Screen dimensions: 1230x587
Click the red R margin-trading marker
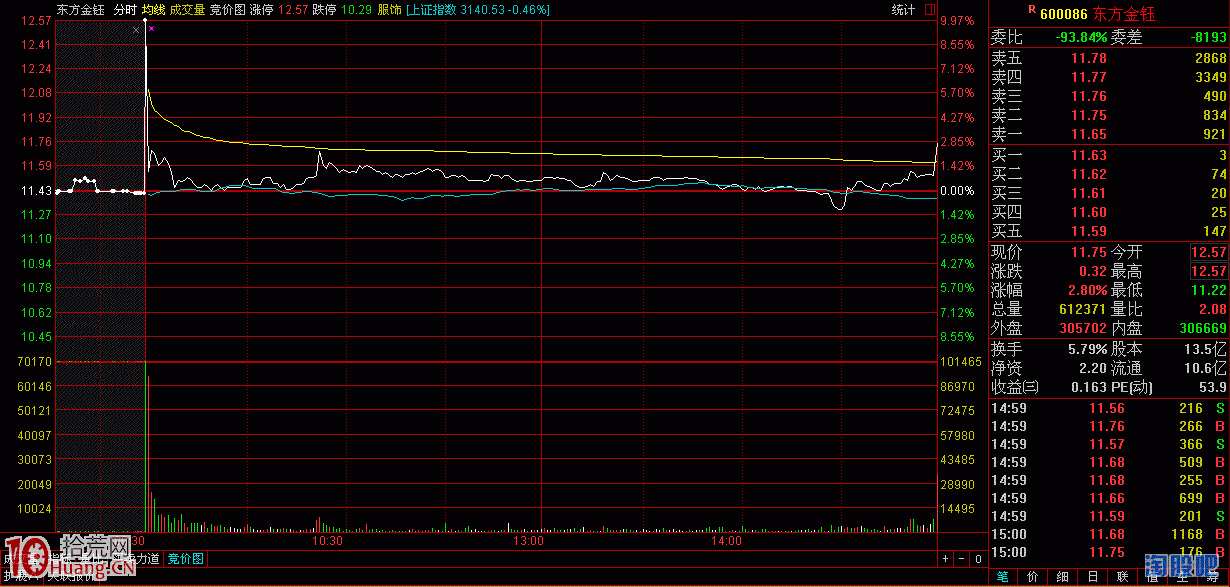pos(1031,9)
